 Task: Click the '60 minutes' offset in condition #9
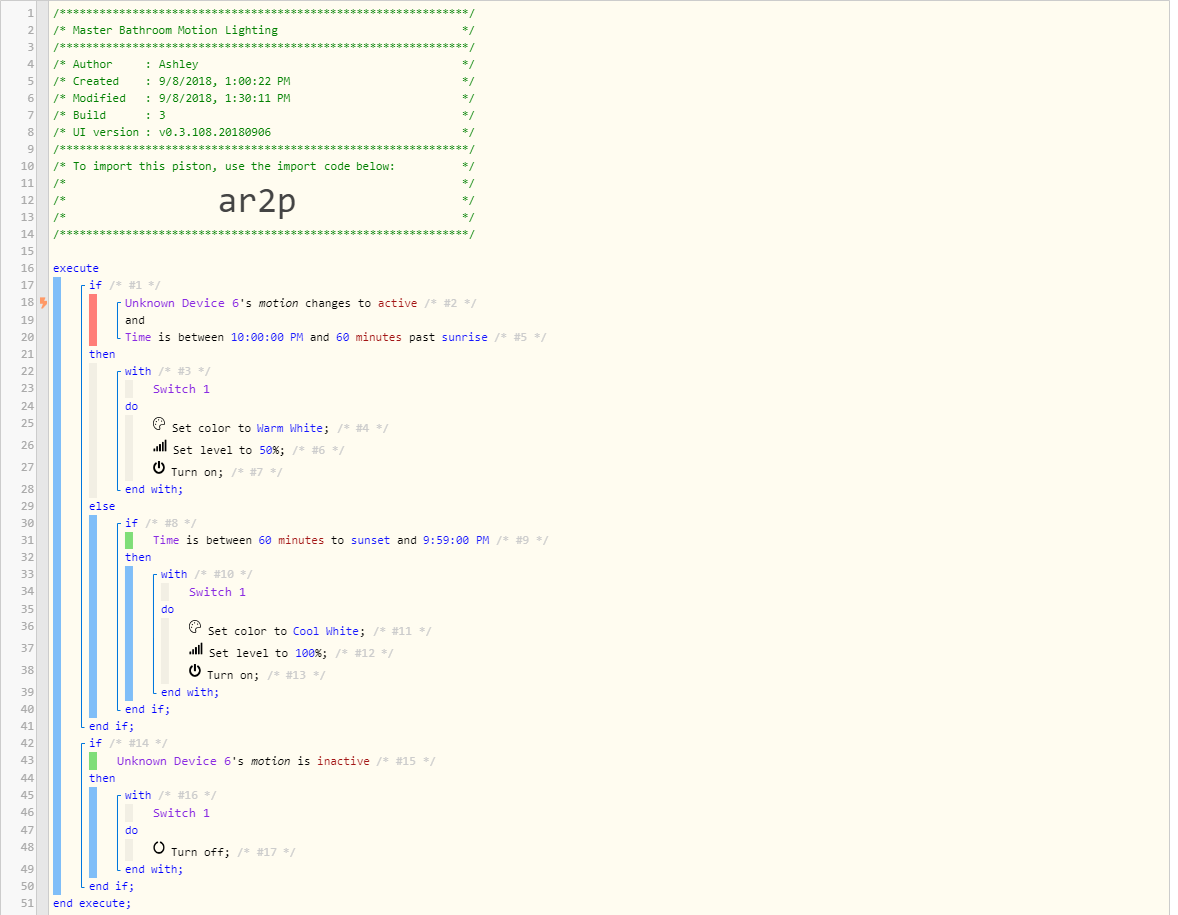[291, 540]
